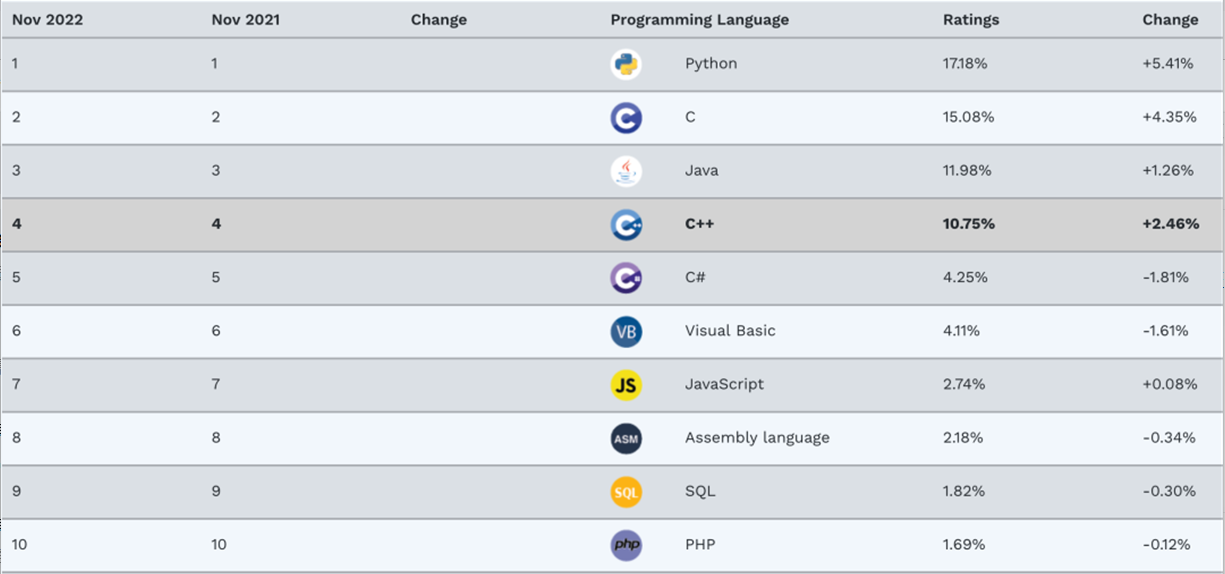Screen dimensions: 1225x574
Task: Click the yellow JavaScript JS icon
Action: [626, 385]
